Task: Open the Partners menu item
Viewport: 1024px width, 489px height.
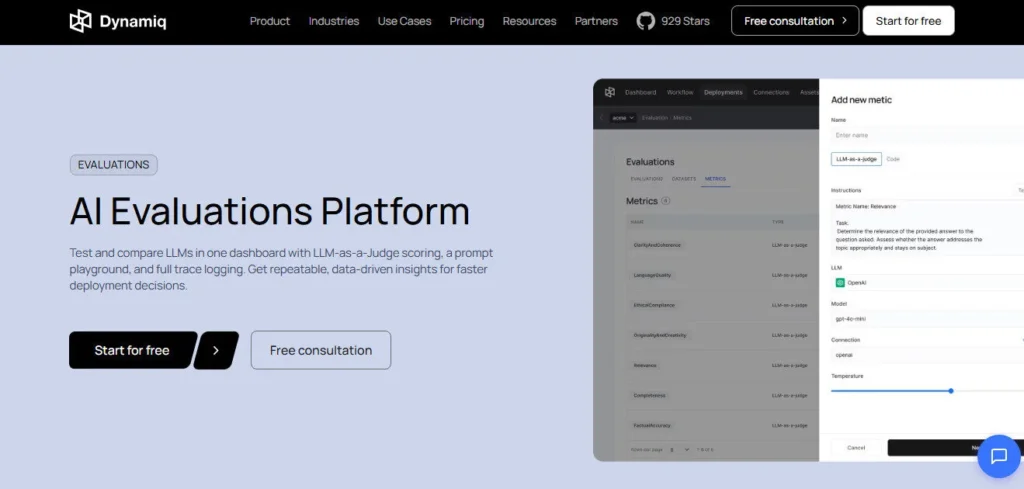Action: click(x=596, y=21)
